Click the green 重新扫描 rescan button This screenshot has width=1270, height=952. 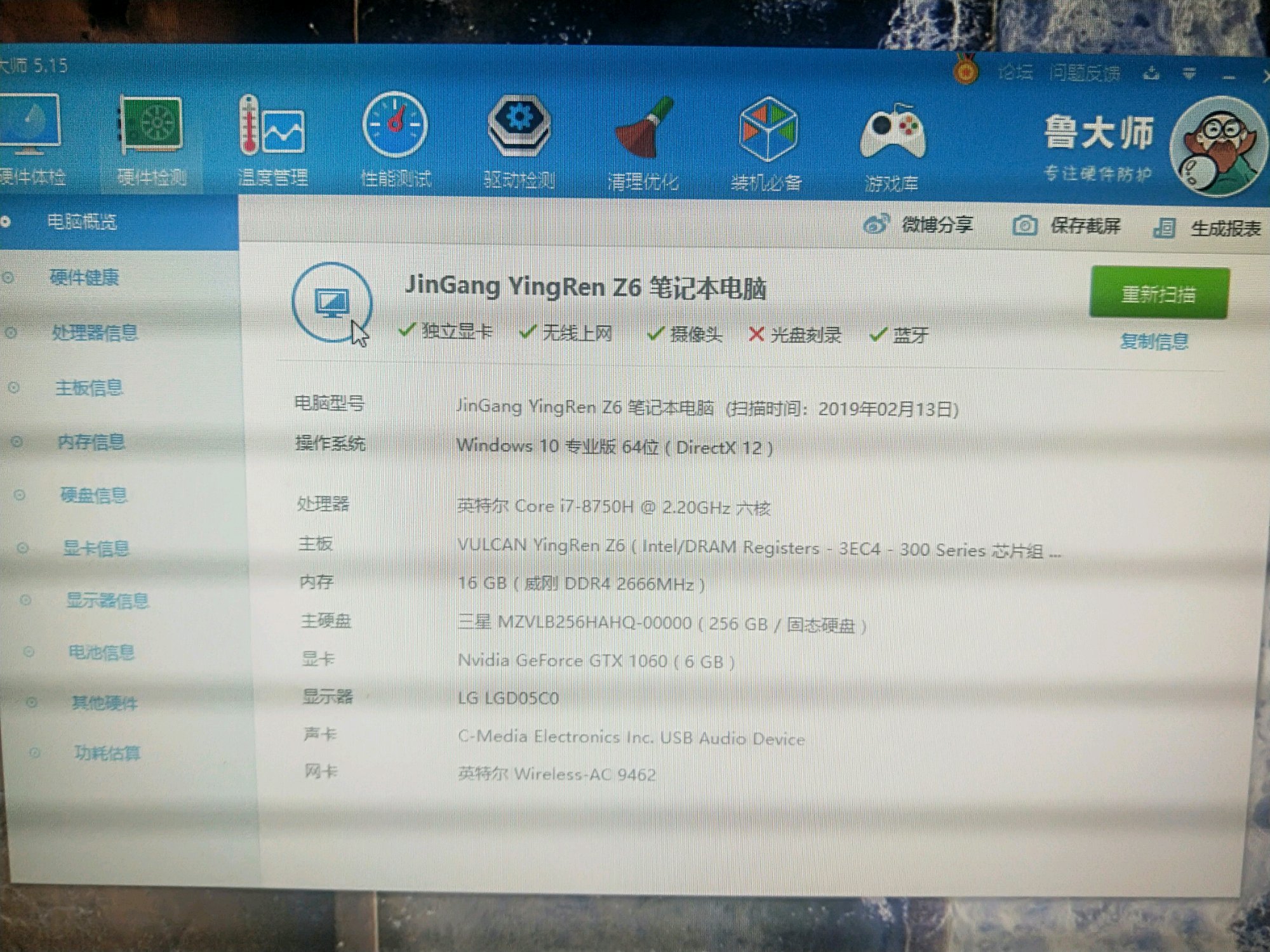[x=1159, y=293]
